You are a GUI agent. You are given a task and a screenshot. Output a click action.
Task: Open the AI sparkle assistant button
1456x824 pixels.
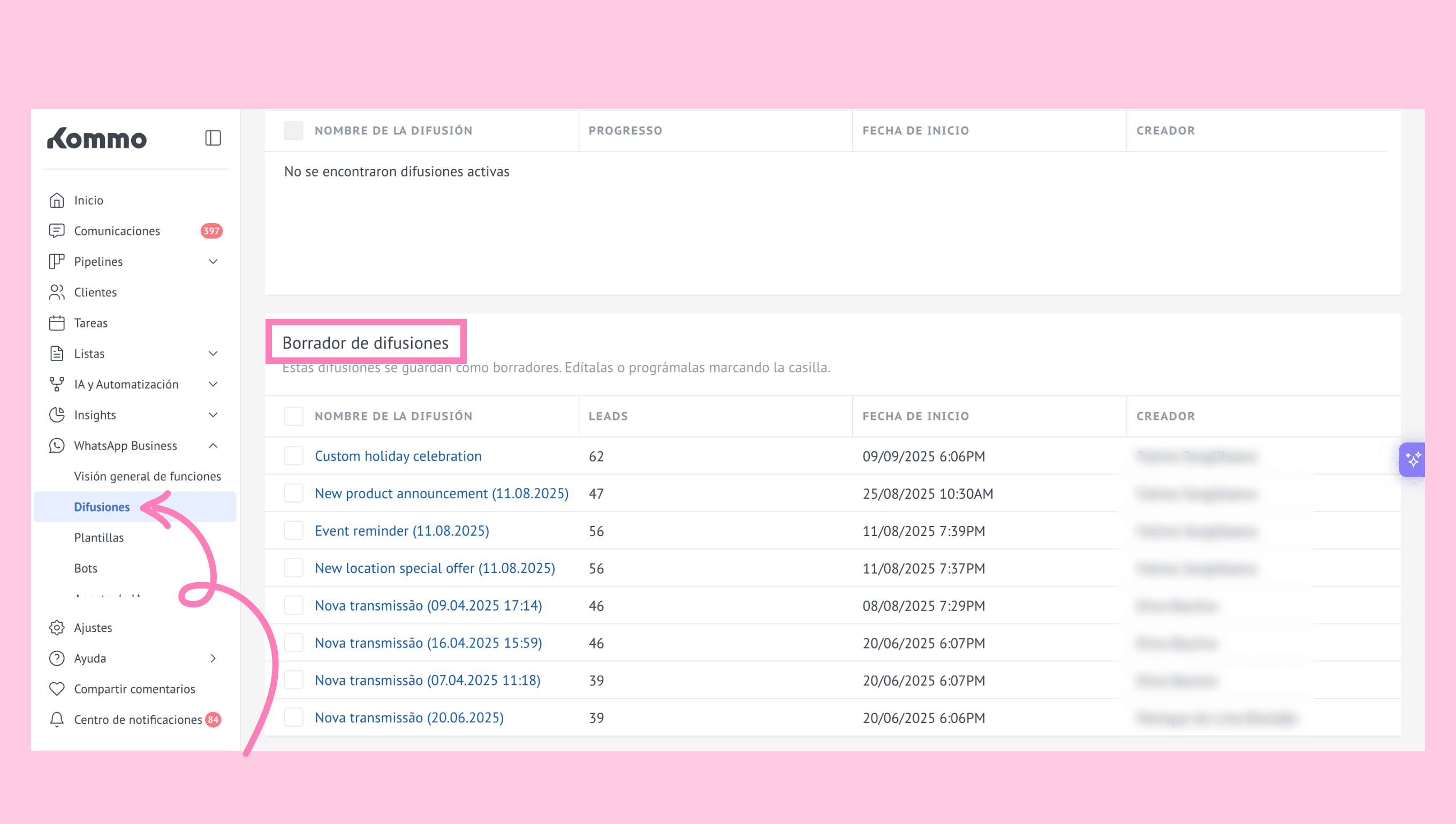coord(1413,460)
